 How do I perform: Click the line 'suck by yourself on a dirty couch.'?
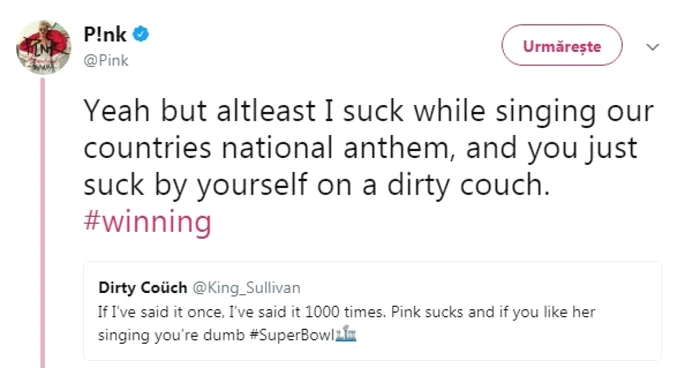pyautogui.click(x=317, y=185)
